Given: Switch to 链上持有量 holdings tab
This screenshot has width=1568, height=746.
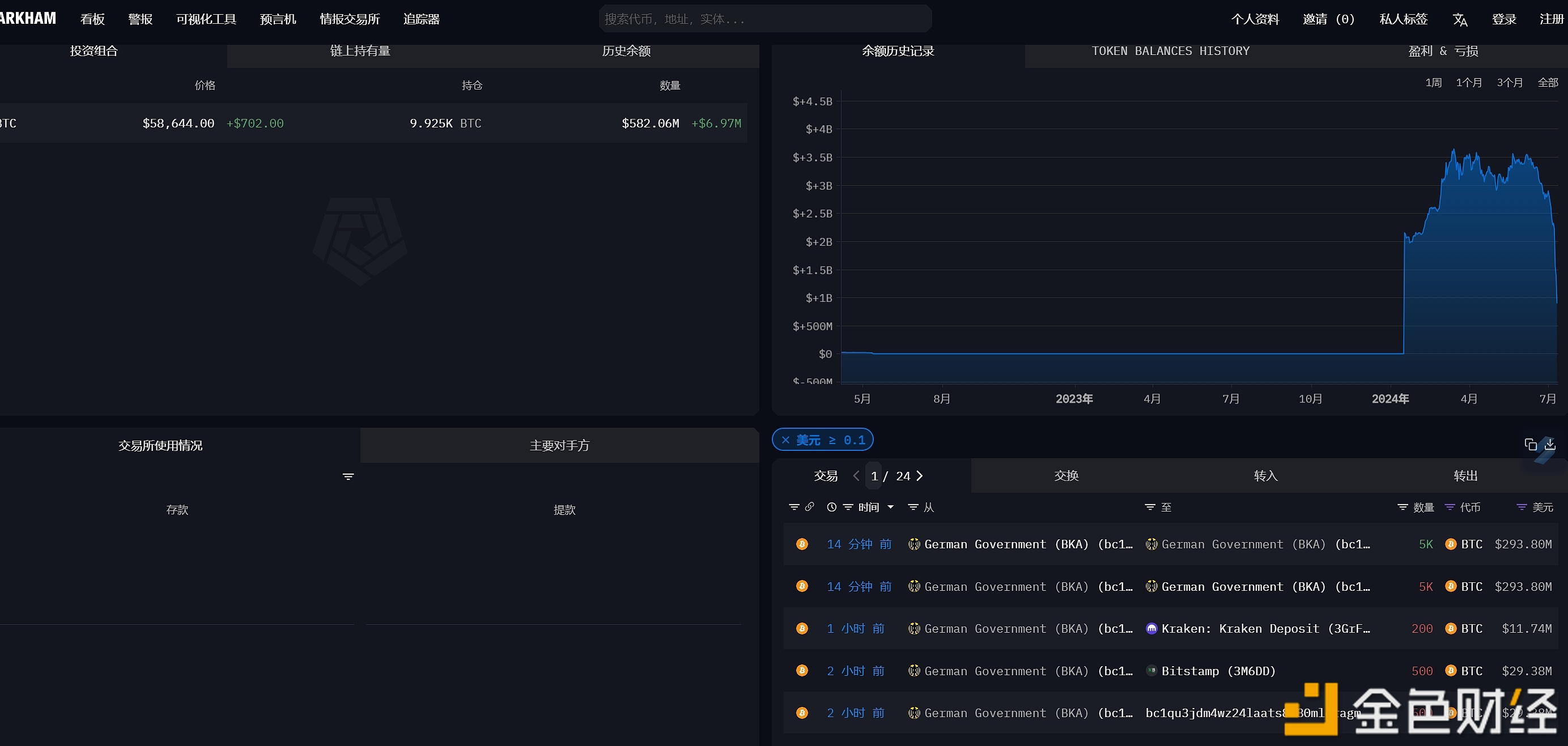Looking at the screenshot, I should (x=360, y=51).
